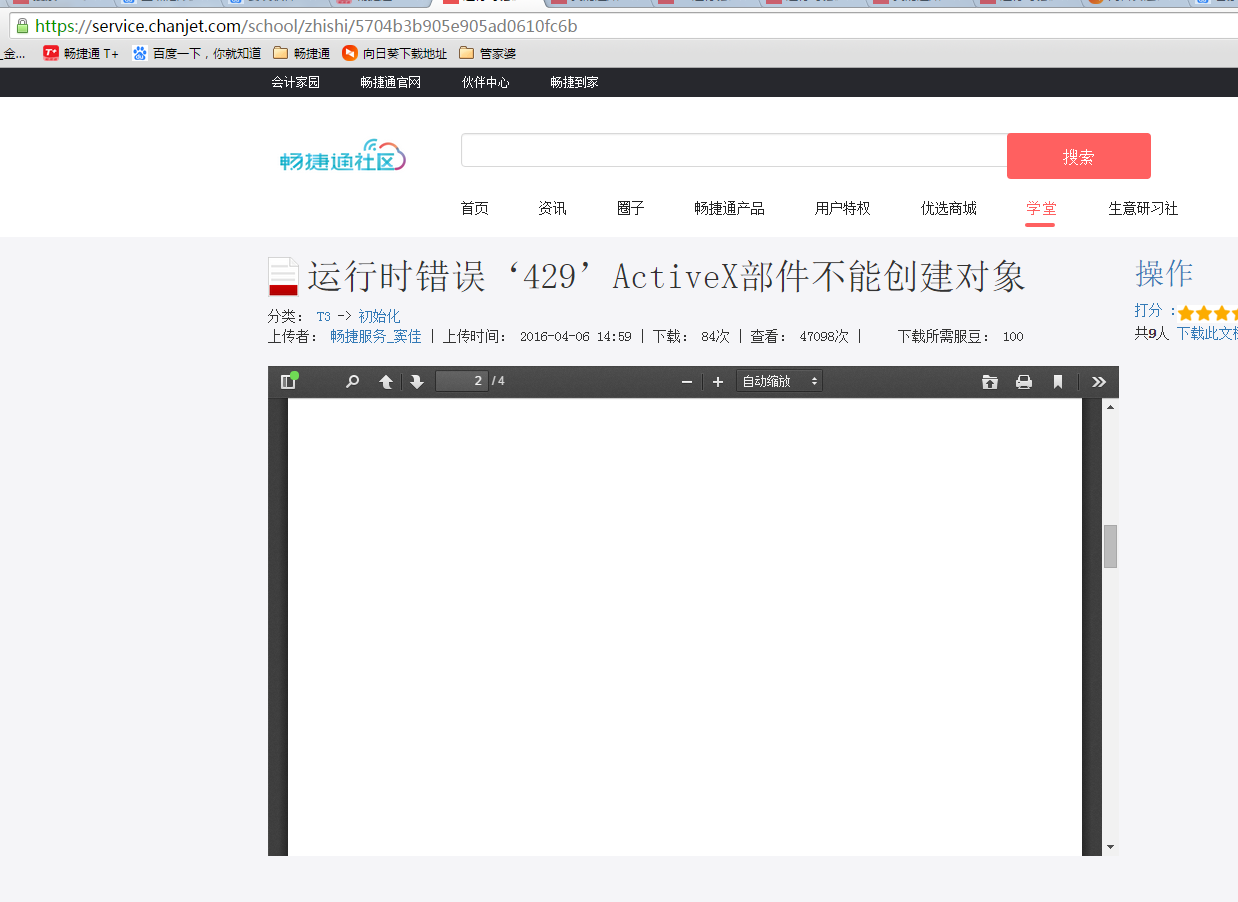Click the second rating star
This screenshot has width=1238, height=902.
[1204, 312]
